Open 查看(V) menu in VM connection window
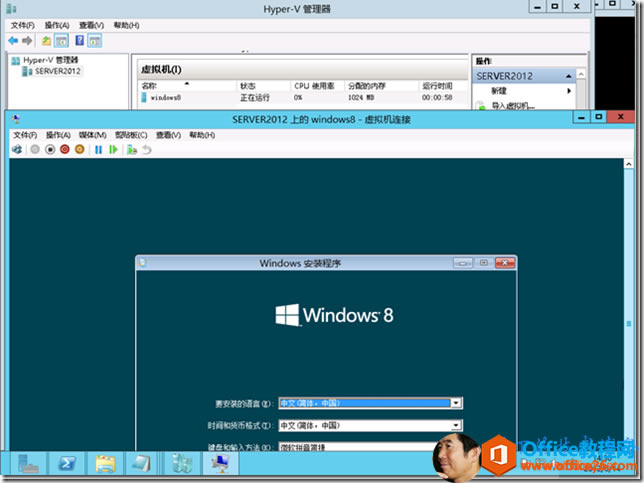The height and width of the screenshot is (483, 644). tap(168, 135)
